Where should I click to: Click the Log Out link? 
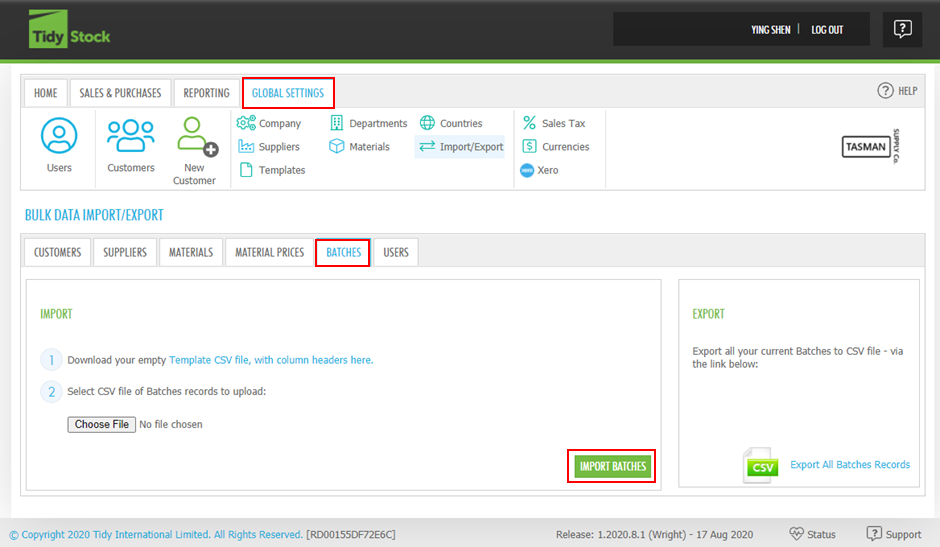[827, 30]
